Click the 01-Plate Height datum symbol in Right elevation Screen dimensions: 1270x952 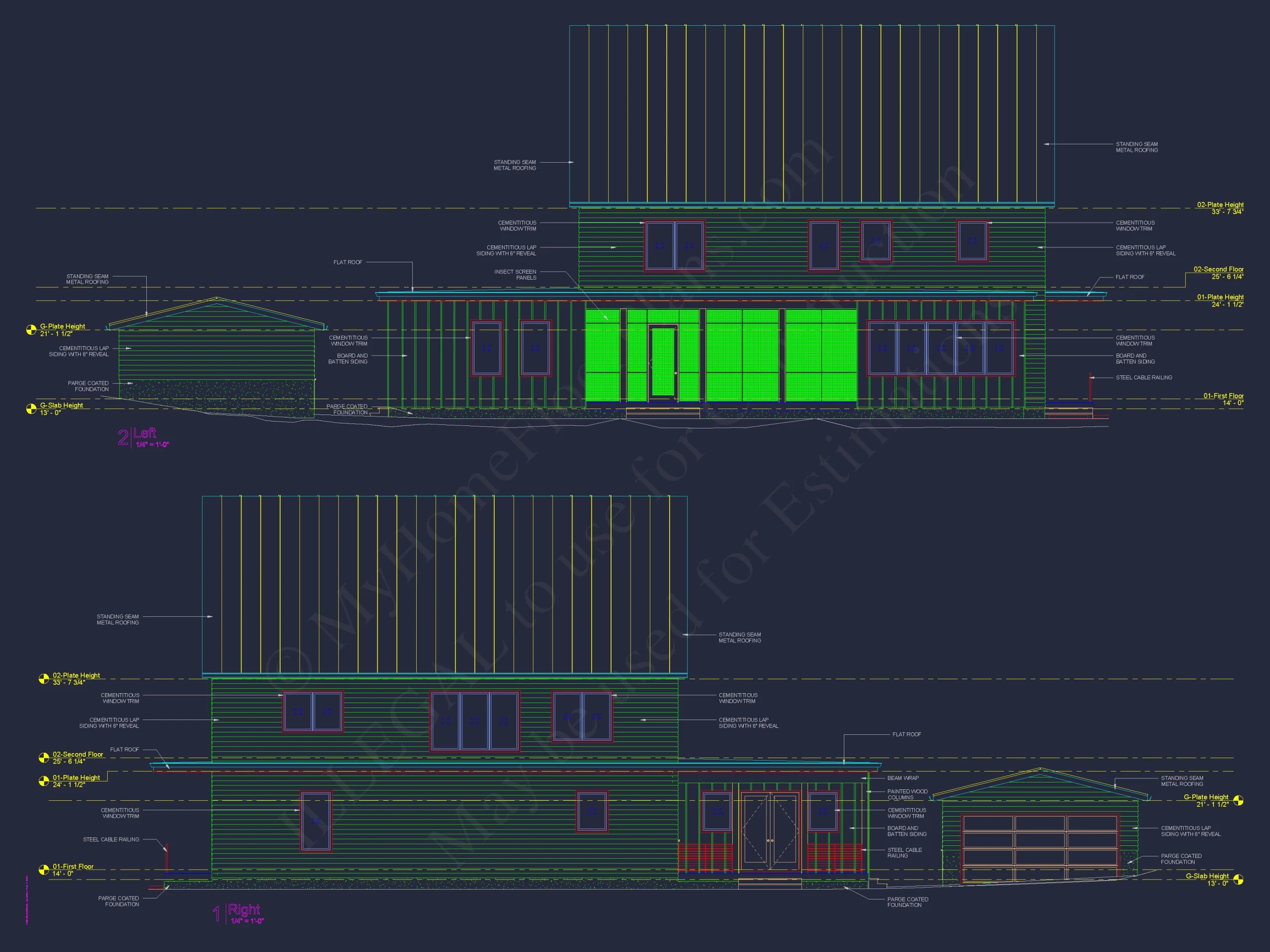click(x=44, y=781)
